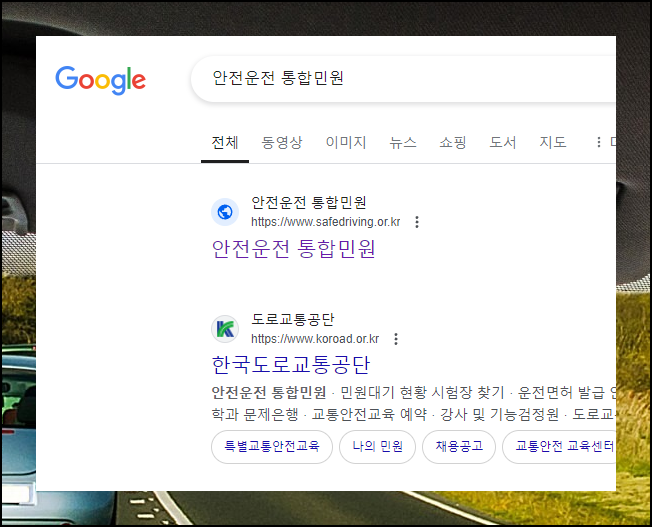The height and width of the screenshot is (527, 652).
Task: Click the 채용공고 sitelink chip
Action: click(459, 447)
